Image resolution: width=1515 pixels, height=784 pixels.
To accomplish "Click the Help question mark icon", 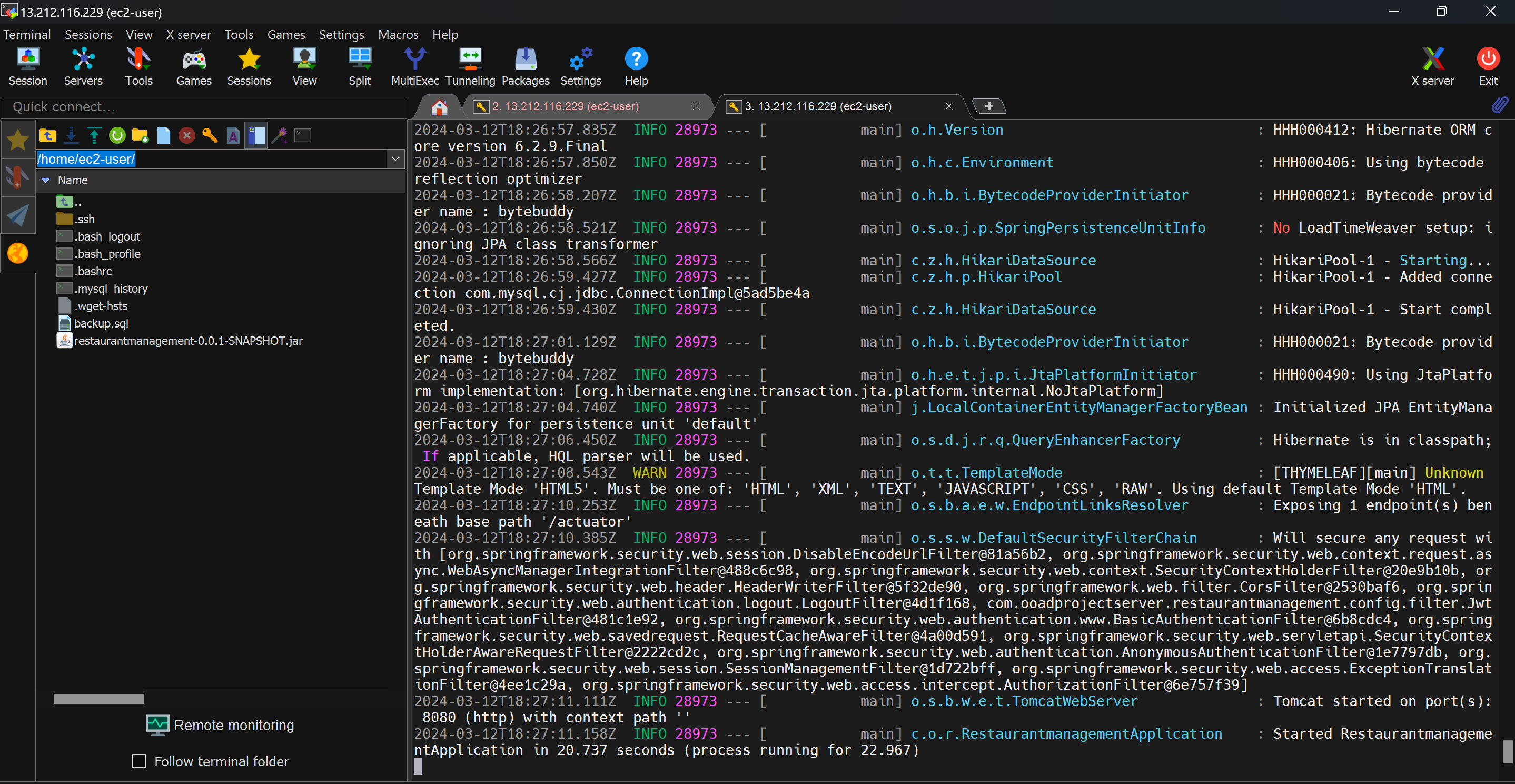I will (636, 66).
